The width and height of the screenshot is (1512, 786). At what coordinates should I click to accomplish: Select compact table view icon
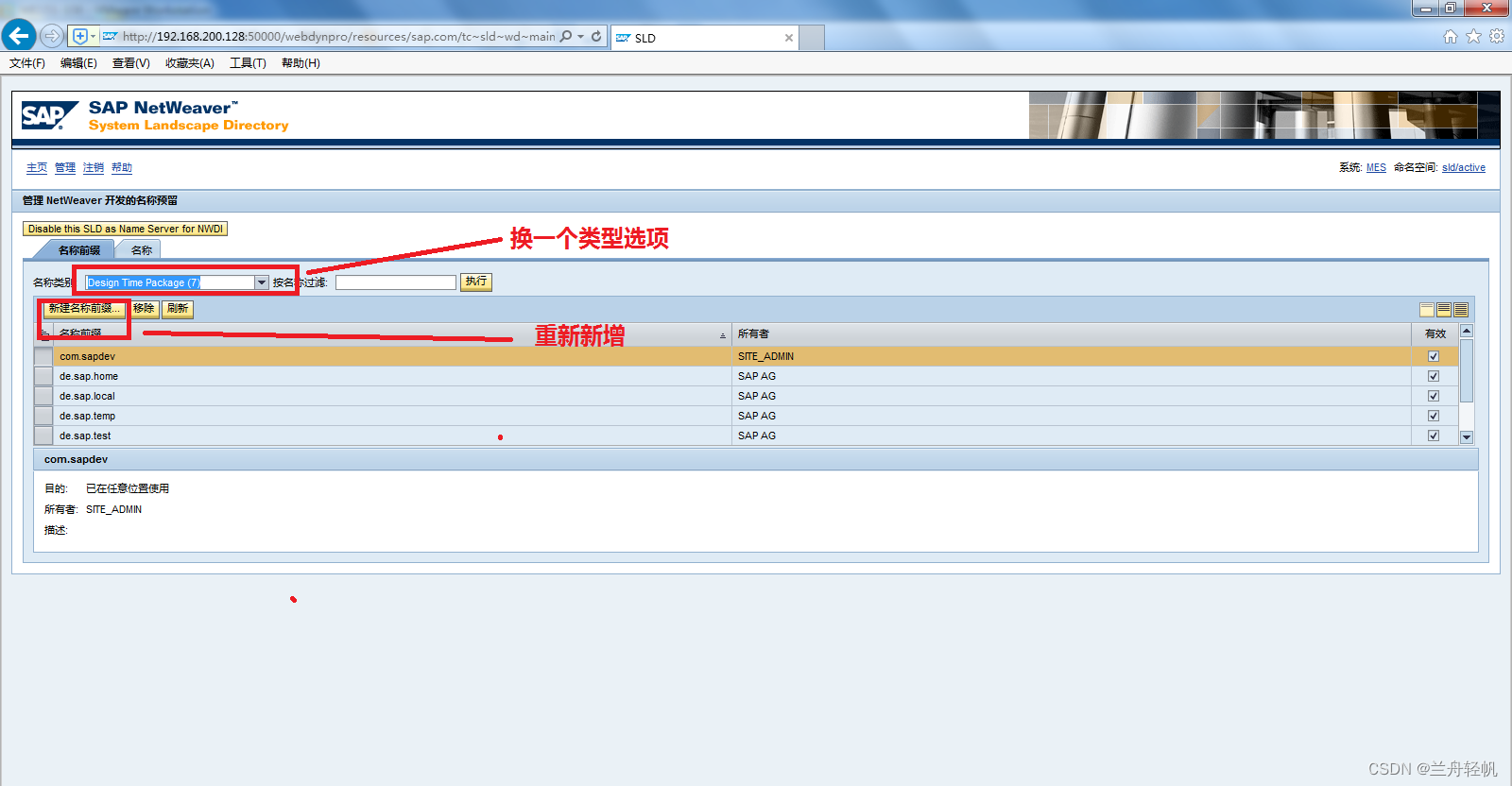(1427, 310)
